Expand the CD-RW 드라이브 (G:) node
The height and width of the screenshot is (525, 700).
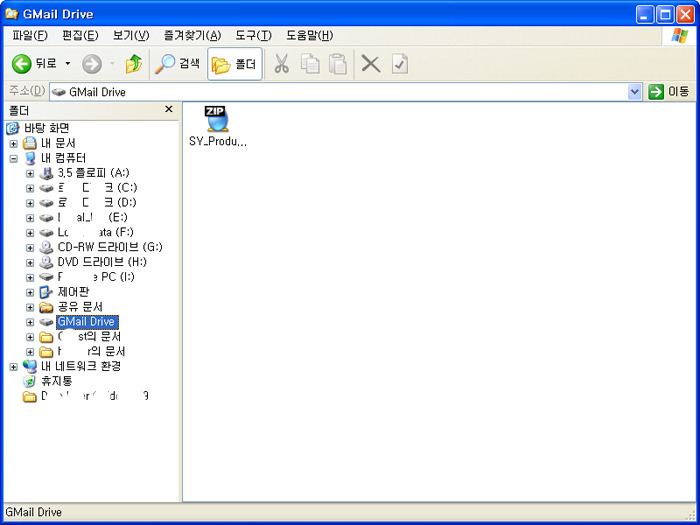pyautogui.click(x=30, y=248)
